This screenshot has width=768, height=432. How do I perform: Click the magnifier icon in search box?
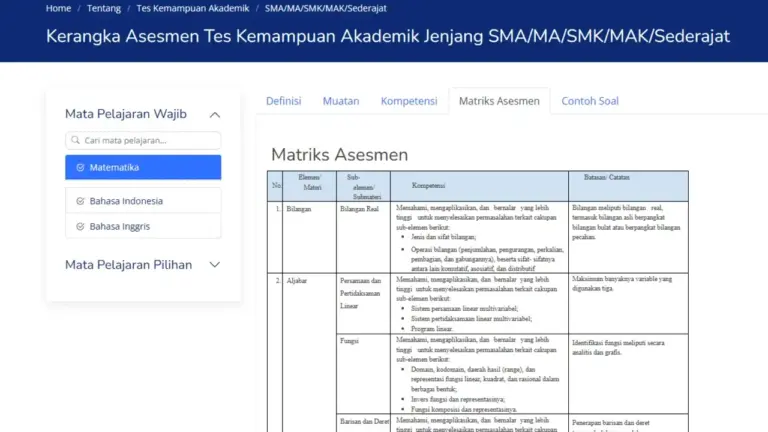pos(75,141)
